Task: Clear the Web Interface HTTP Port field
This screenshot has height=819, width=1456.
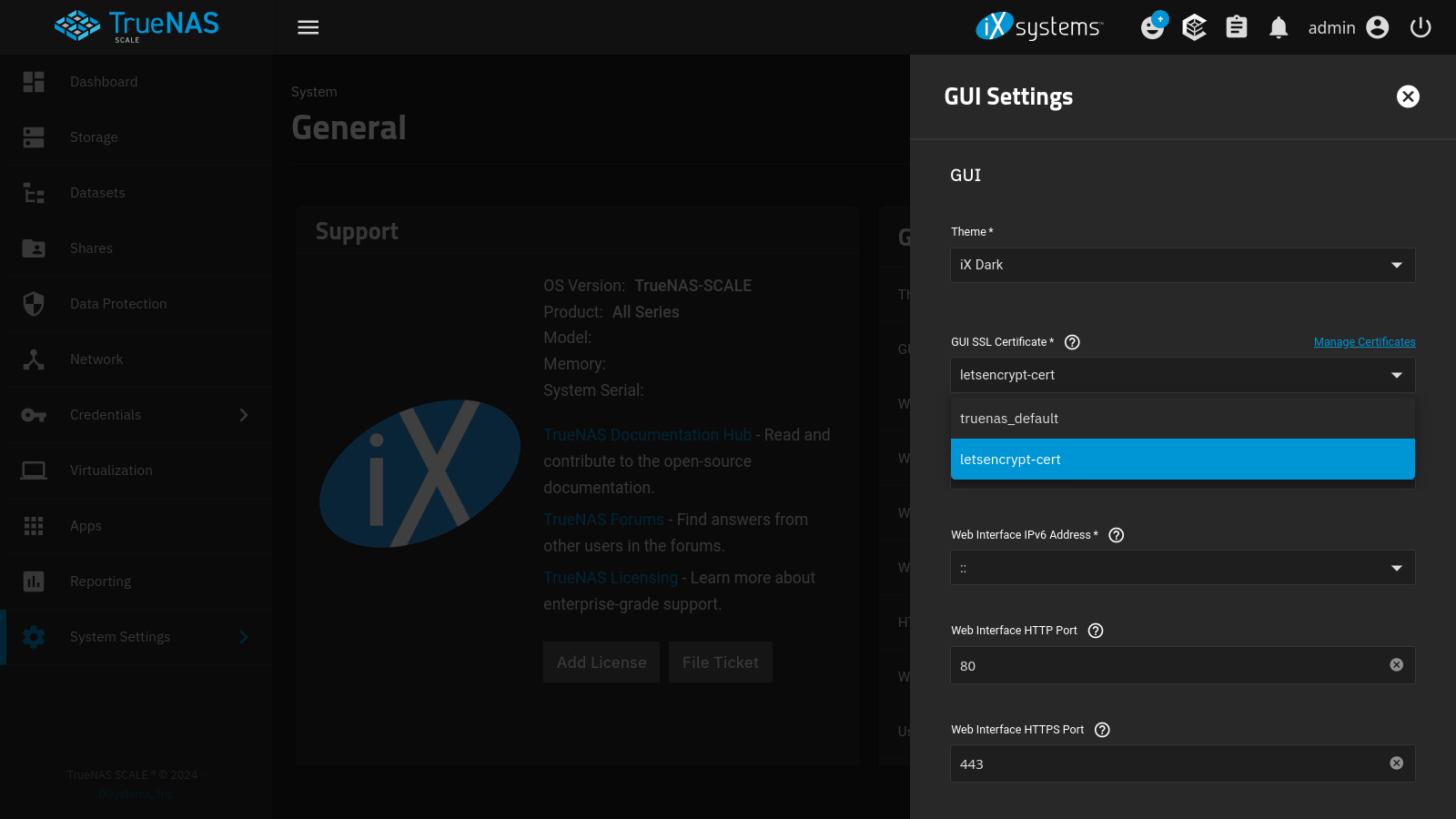Action: [1397, 664]
